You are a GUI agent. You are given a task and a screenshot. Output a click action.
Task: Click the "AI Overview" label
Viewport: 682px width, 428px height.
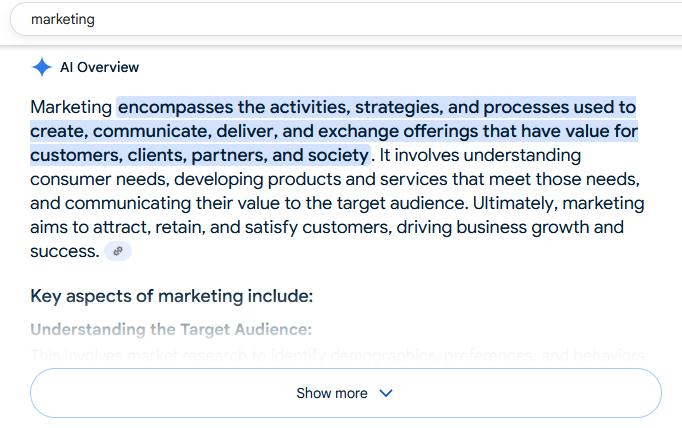[x=99, y=67]
